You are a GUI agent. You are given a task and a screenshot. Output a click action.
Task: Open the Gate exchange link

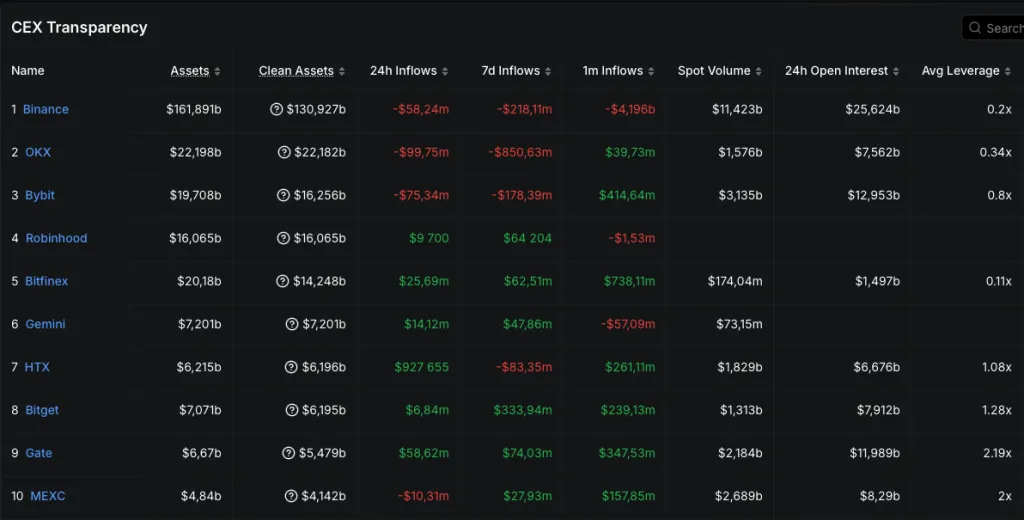click(39, 453)
